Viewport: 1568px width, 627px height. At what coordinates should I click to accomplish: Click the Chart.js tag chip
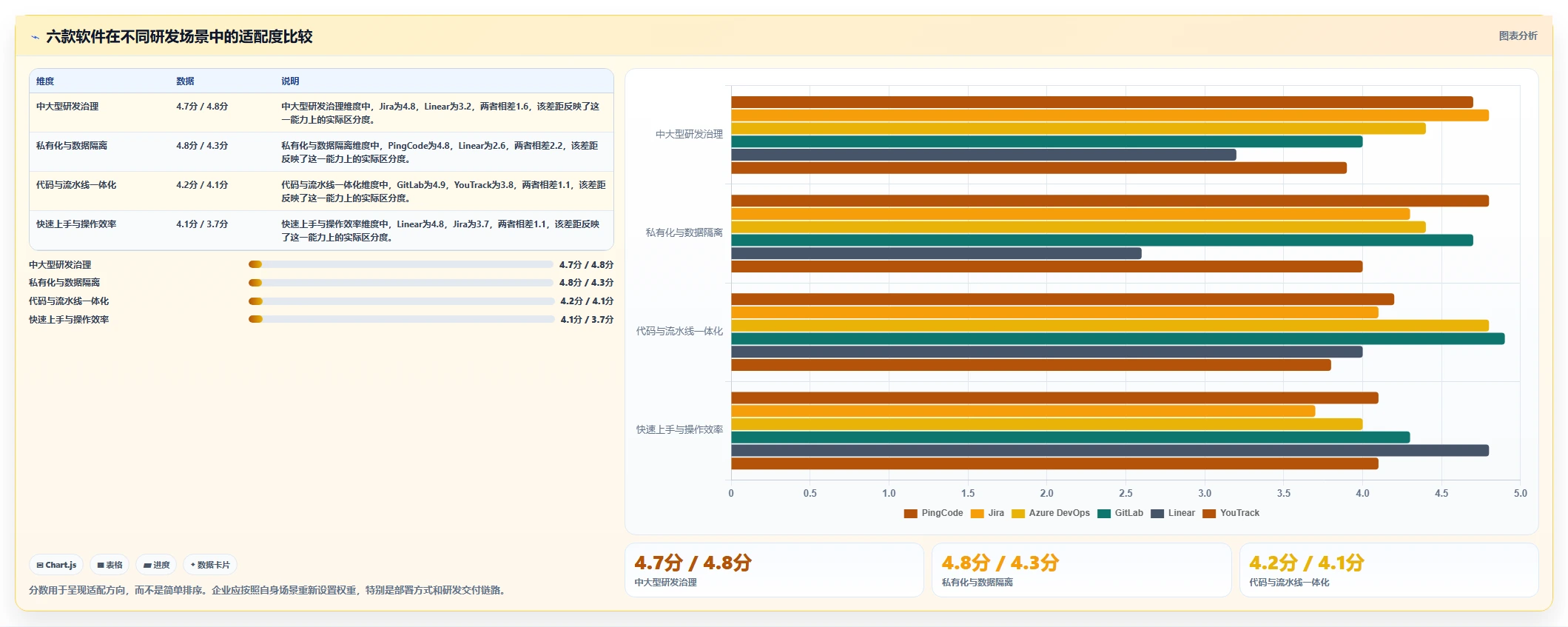(56, 565)
